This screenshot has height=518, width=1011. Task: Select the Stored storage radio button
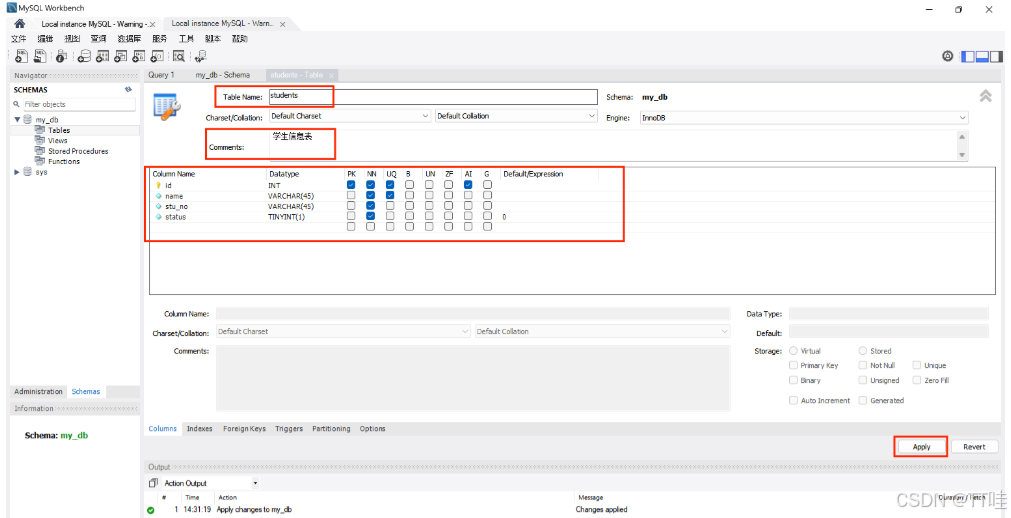pos(863,351)
